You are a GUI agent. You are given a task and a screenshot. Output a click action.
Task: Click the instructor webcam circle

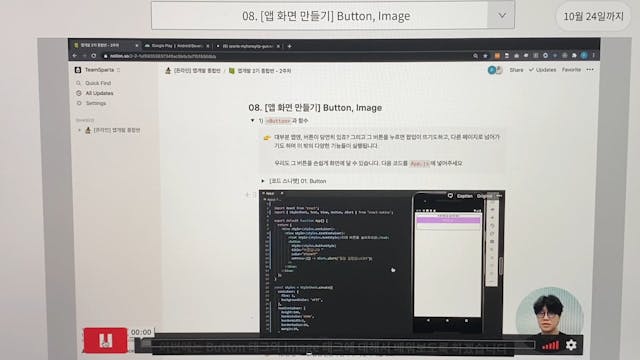[549, 312]
